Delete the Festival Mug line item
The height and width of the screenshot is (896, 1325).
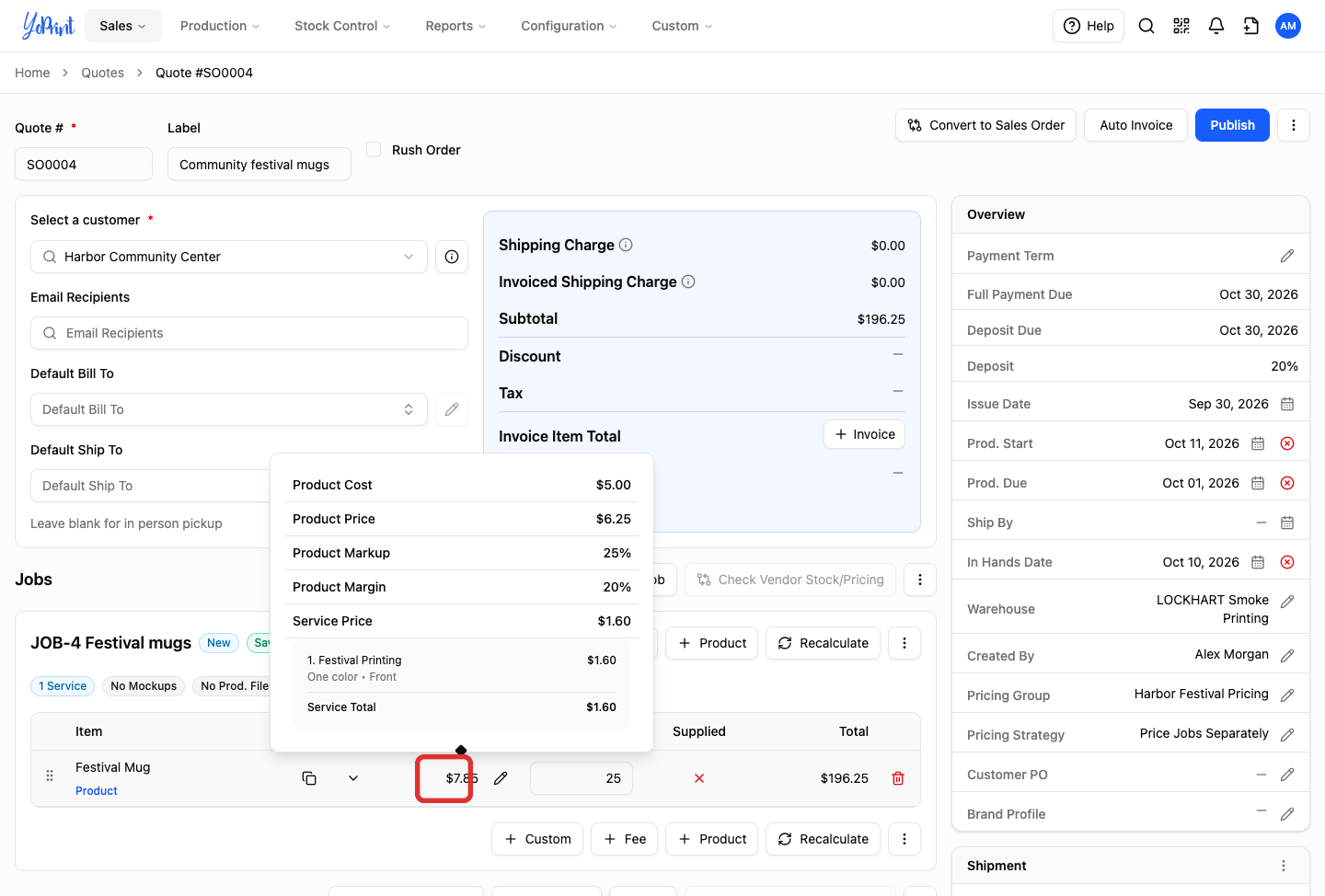click(x=898, y=778)
